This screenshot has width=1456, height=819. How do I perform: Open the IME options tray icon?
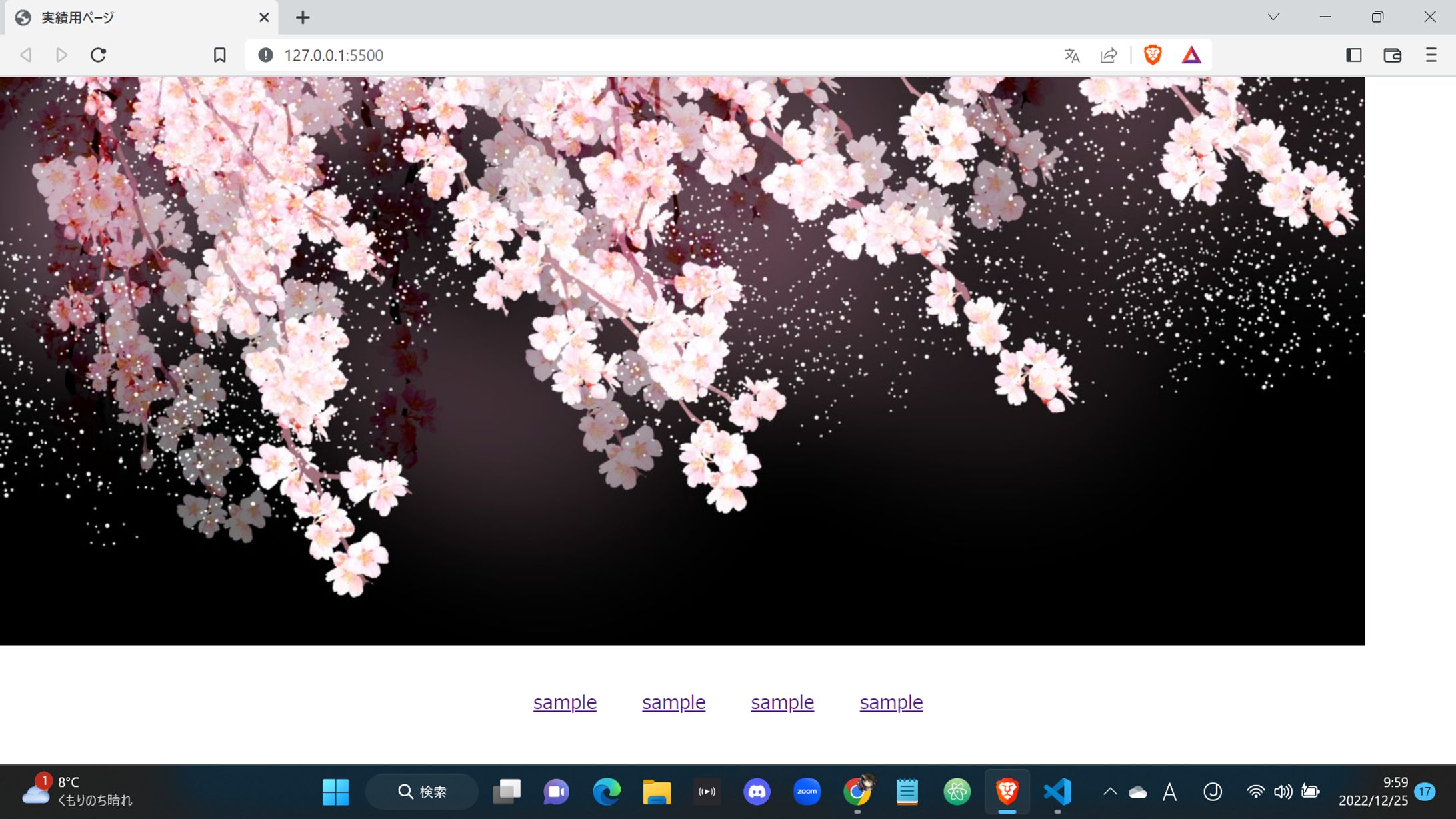click(1213, 792)
